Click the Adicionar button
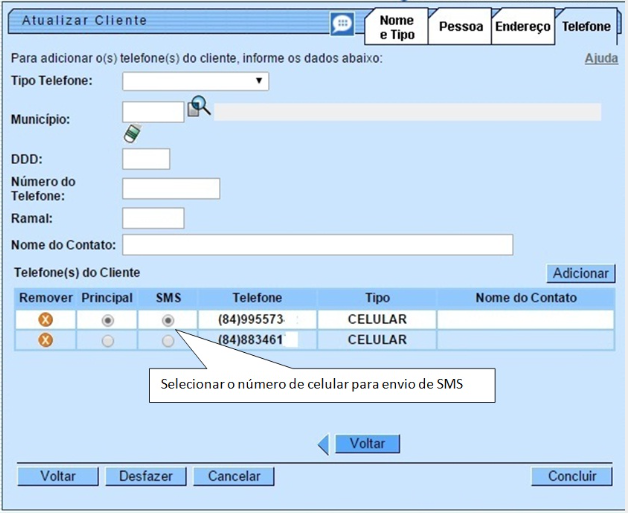Screen dimensions: 628x515 (581, 274)
